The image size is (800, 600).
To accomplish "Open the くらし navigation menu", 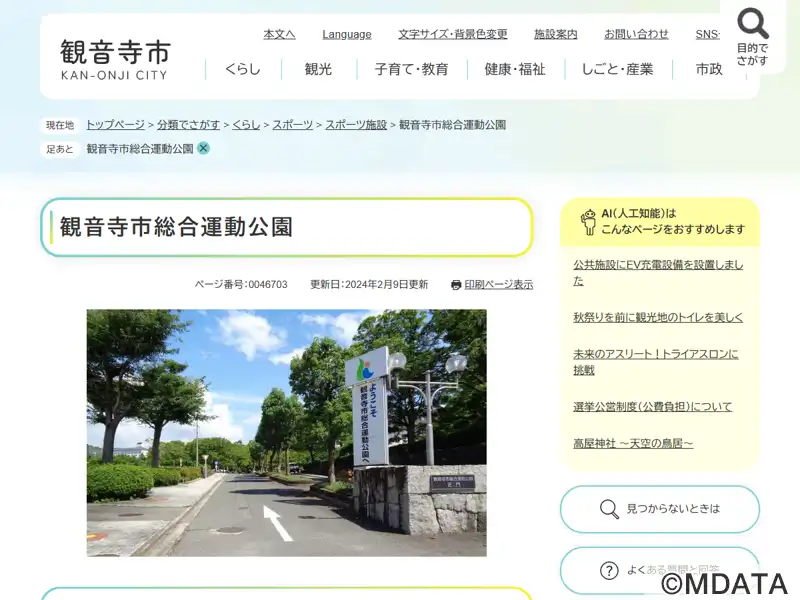I will coord(242,69).
